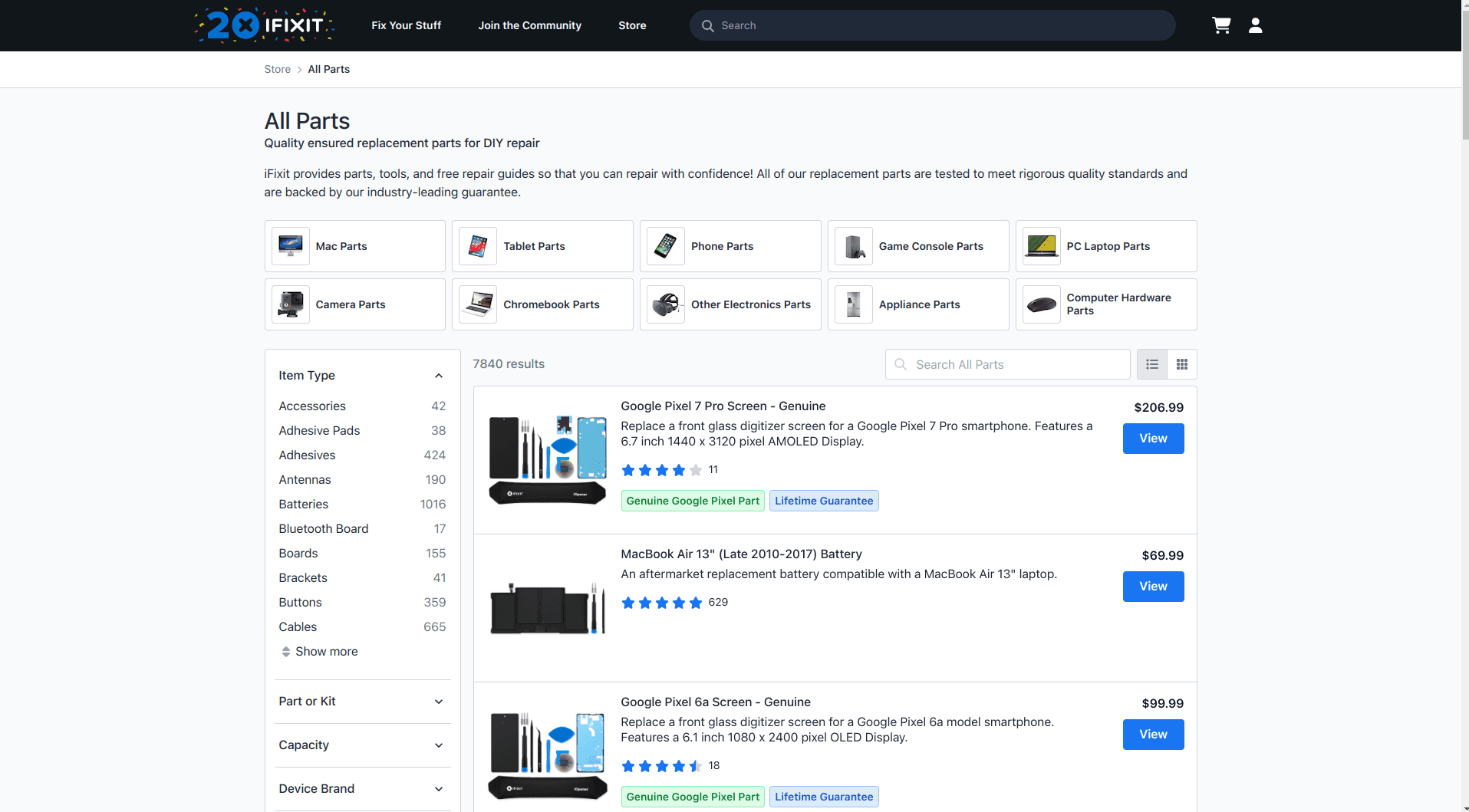Open the user account icon
Viewport: 1469px width, 812px height.
pos(1255,25)
